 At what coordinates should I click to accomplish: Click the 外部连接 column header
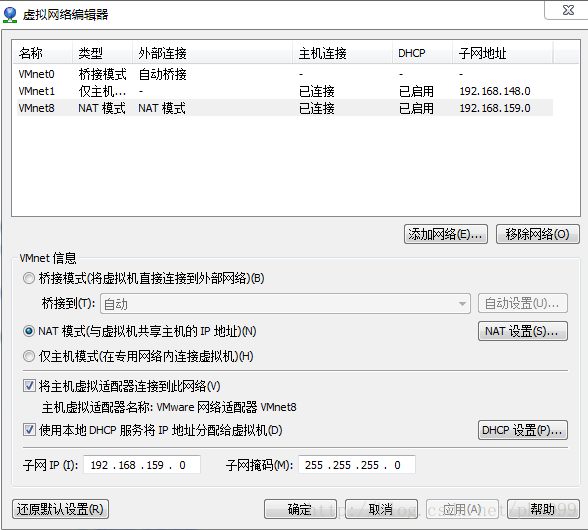click(212, 53)
